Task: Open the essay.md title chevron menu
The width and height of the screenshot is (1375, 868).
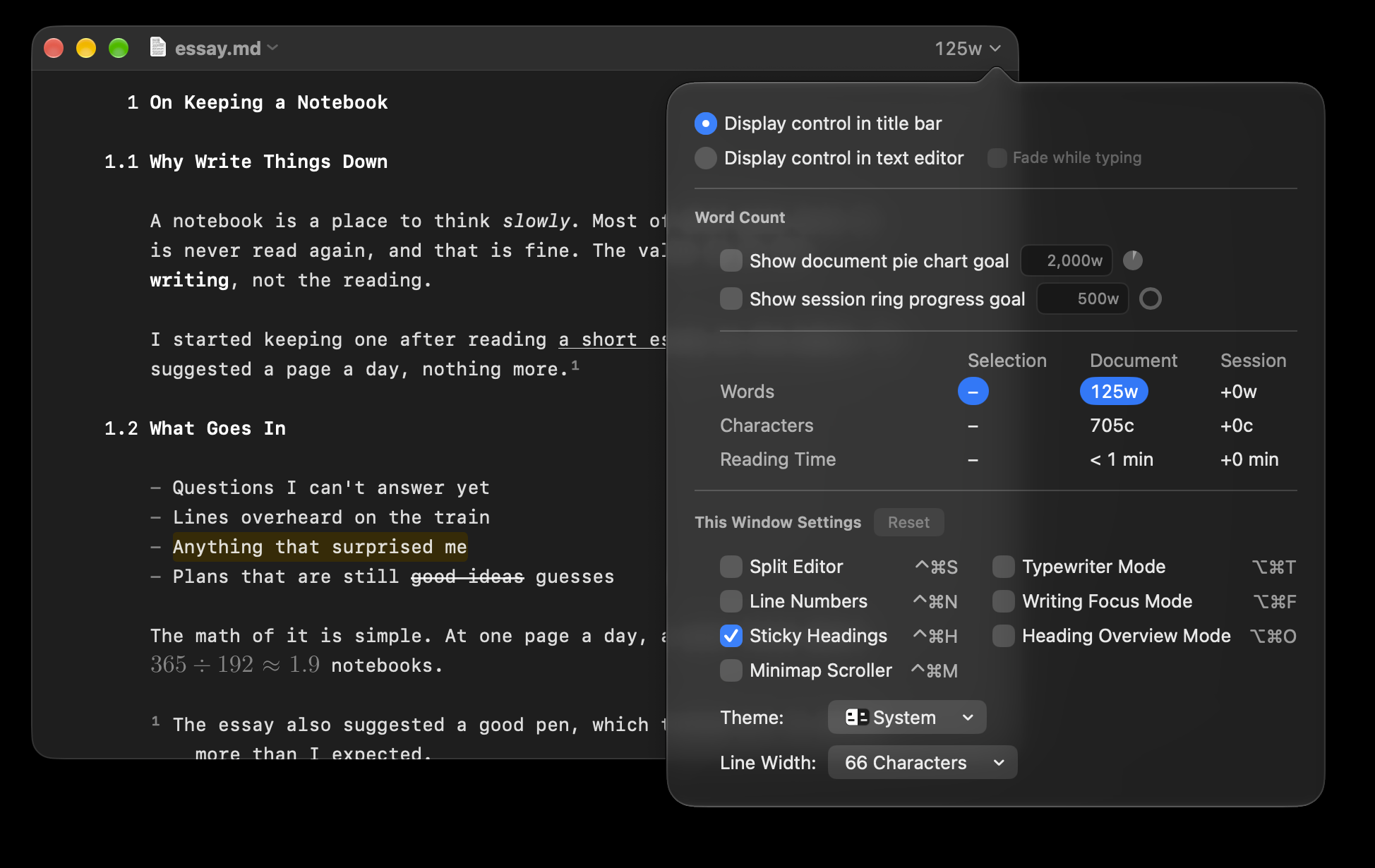Action: [273, 48]
